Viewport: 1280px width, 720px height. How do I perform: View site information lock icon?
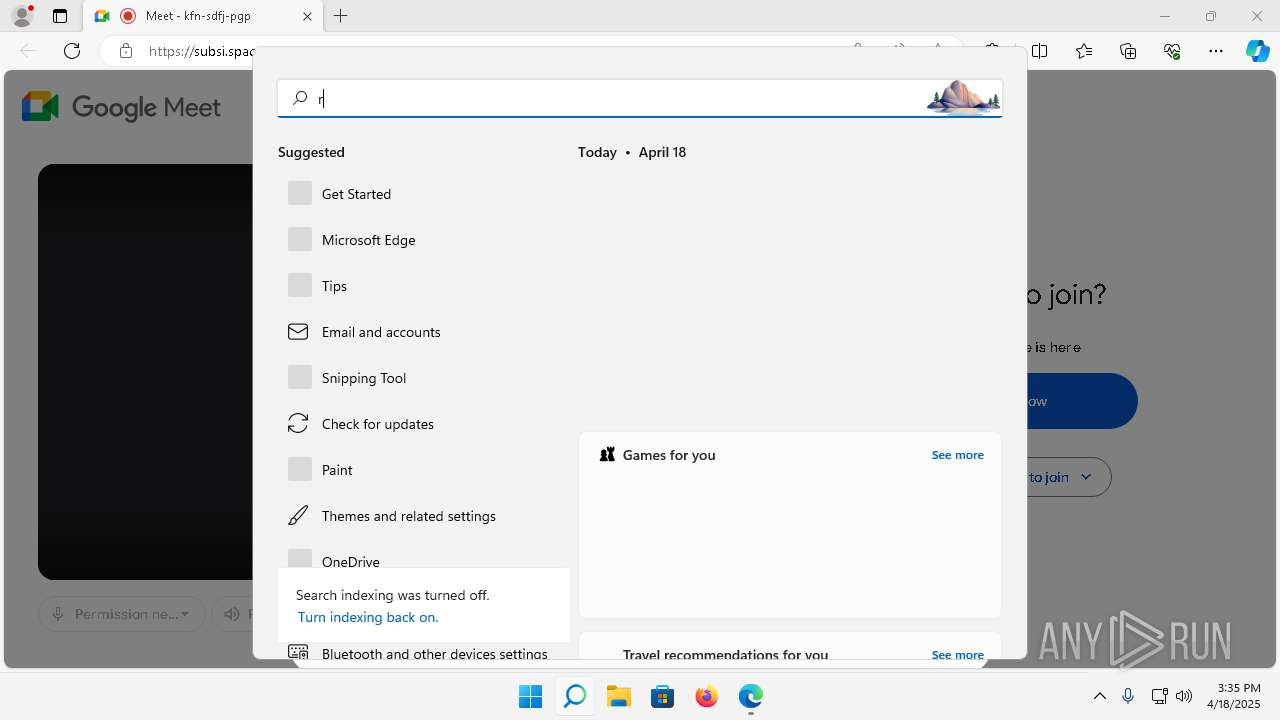point(126,51)
